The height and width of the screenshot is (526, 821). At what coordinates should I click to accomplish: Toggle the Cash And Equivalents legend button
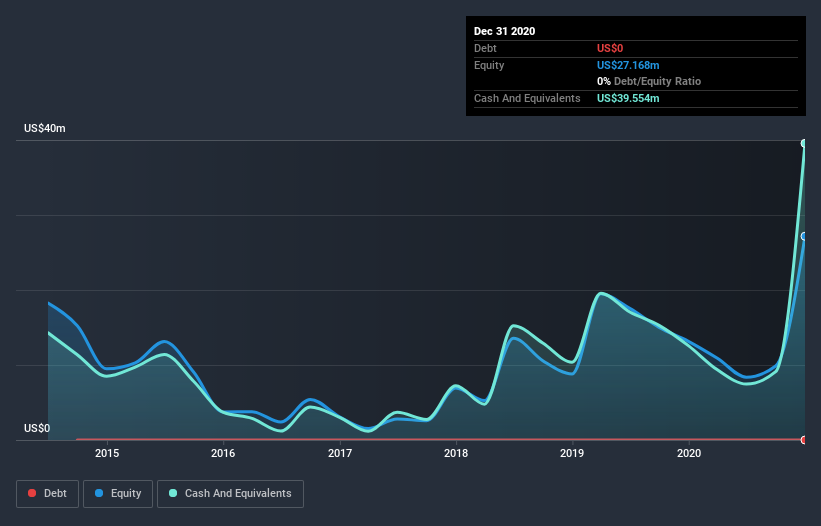(x=230, y=494)
